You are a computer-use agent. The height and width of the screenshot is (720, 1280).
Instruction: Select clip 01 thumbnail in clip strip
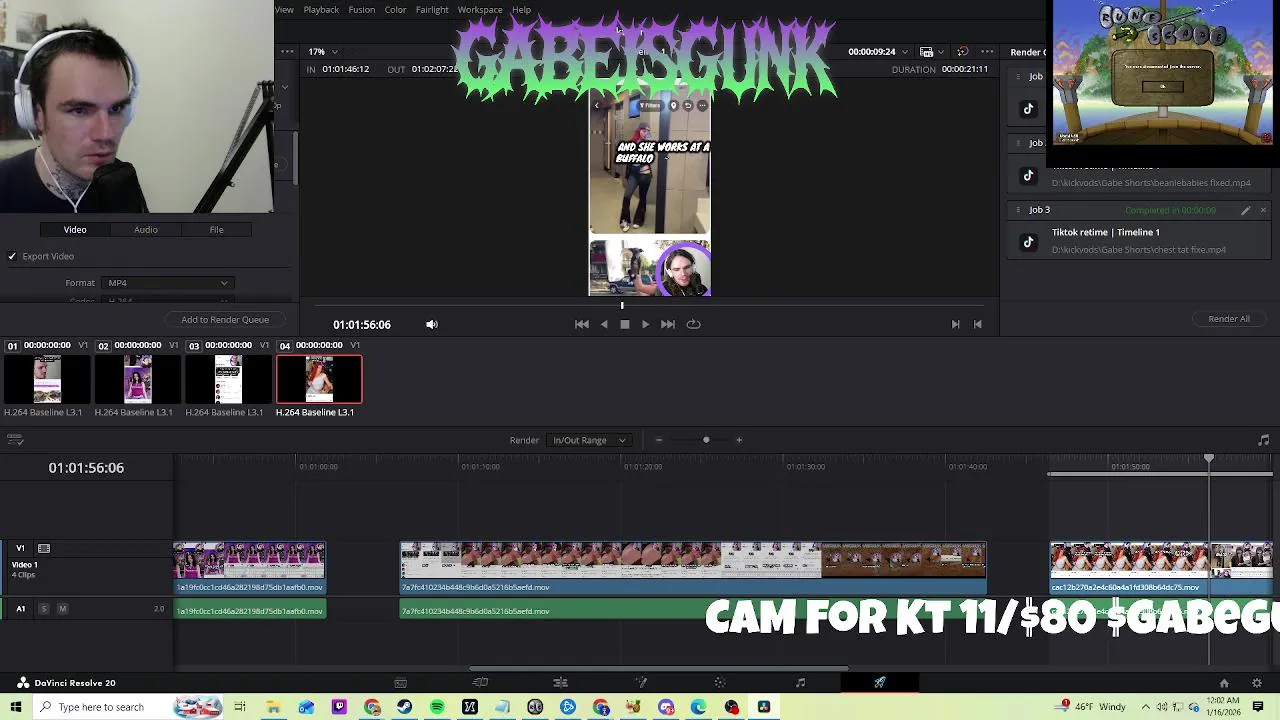(x=47, y=379)
